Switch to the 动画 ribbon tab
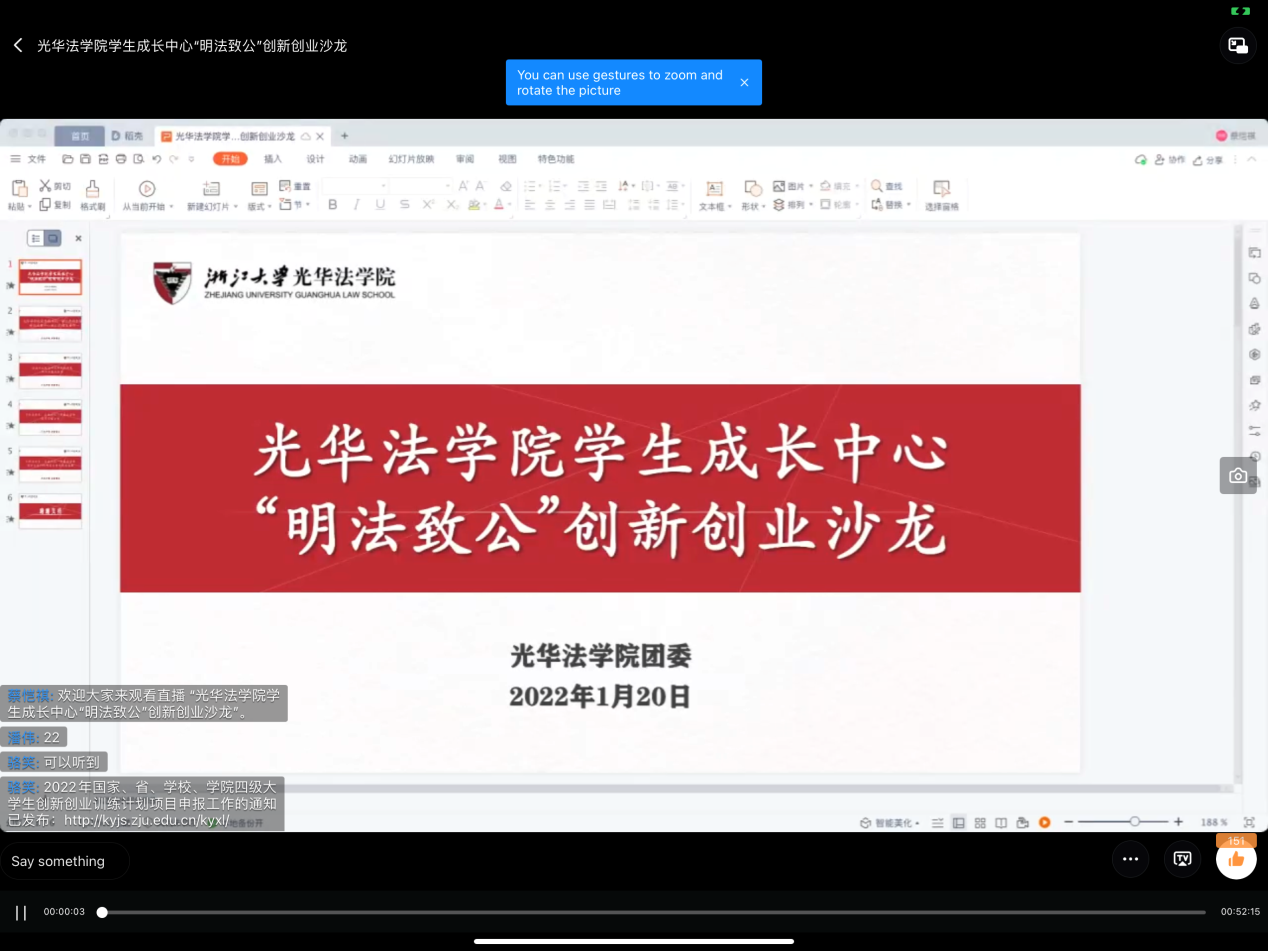Image resolution: width=1268 pixels, height=951 pixels. click(x=358, y=159)
